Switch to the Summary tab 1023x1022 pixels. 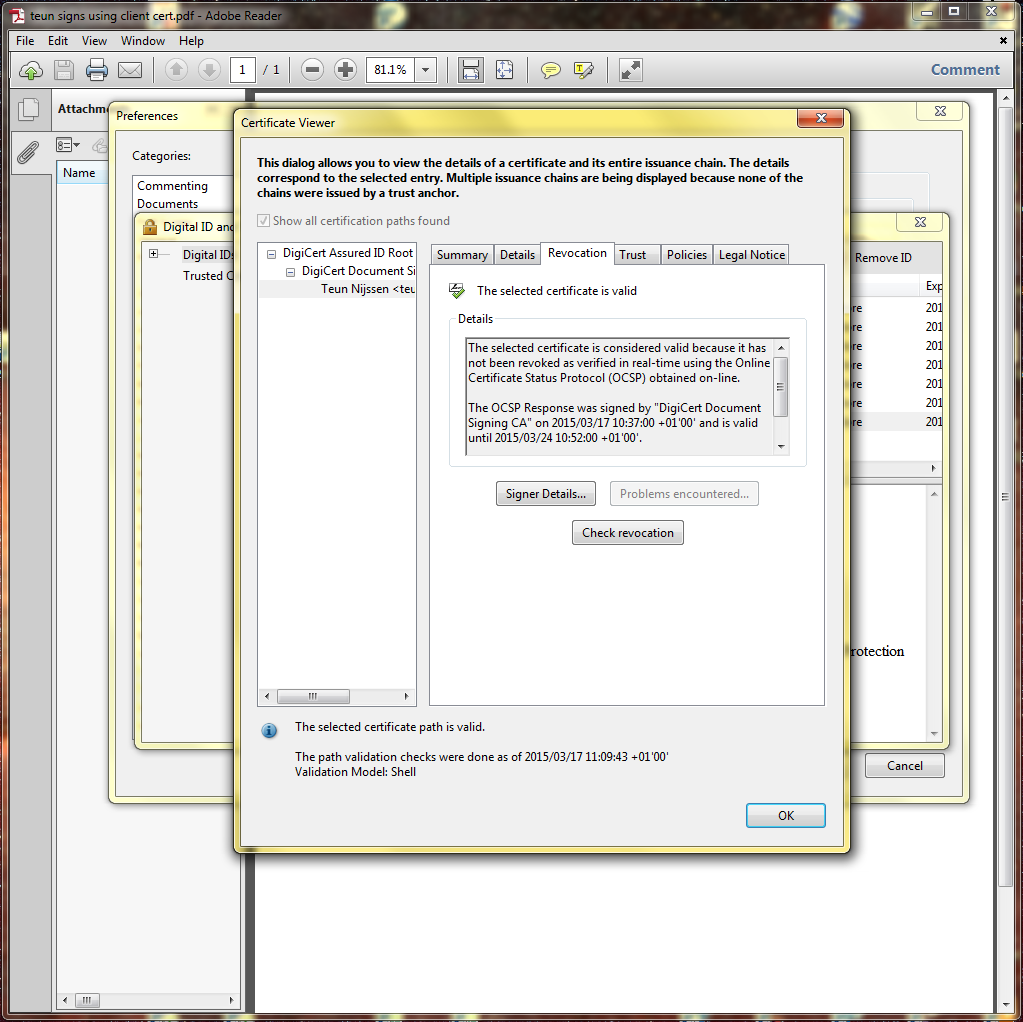coord(462,255)
